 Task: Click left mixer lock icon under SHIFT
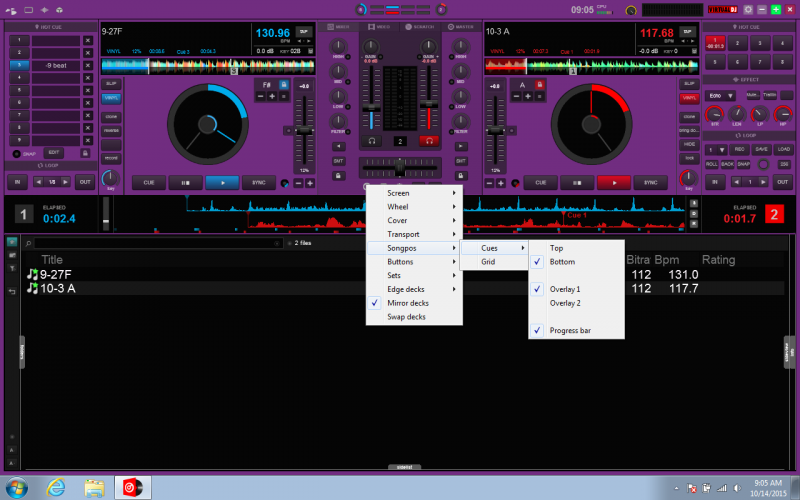[338, 176]
